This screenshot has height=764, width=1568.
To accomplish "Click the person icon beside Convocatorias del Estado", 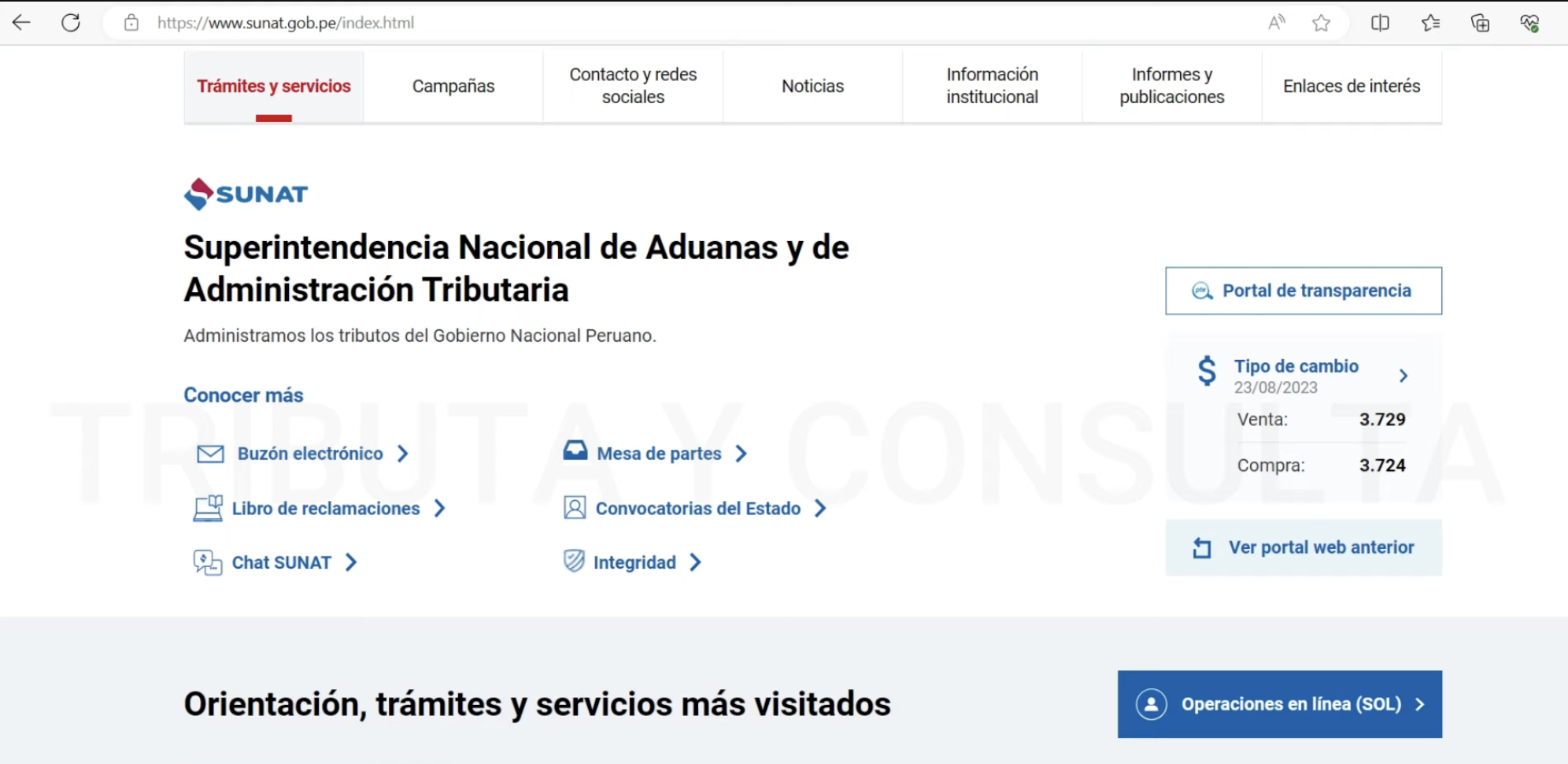I will [575, 508].
